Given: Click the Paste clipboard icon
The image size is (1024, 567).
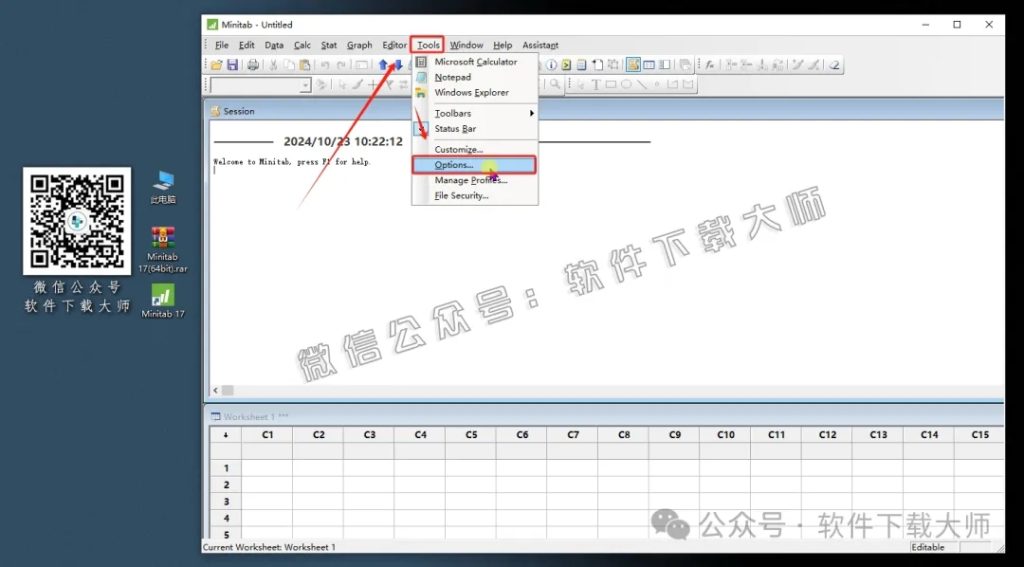Looking at the screenshot, I should coord(304,65).
